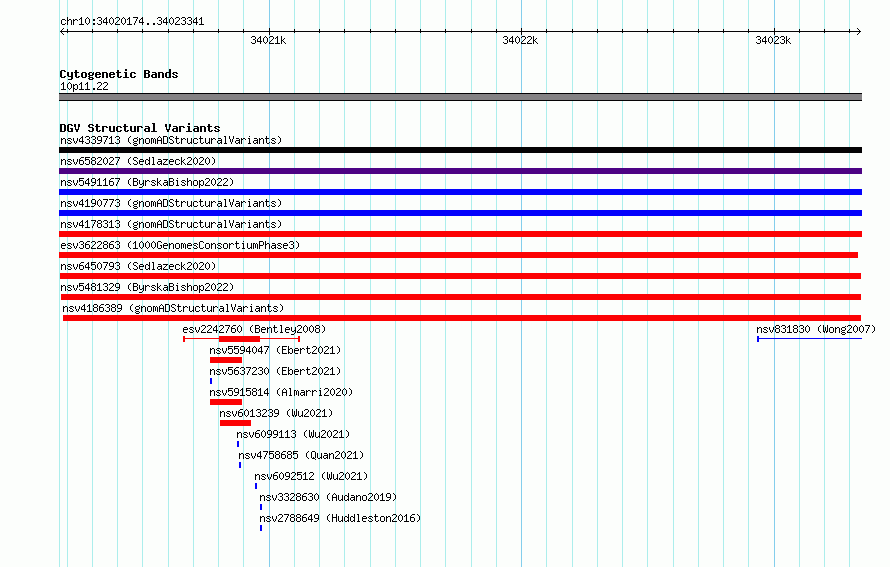Click nsv6450793 (Sedlazeck2020) label
Screen dimensions: 890x567
click(x=138, y=266)
